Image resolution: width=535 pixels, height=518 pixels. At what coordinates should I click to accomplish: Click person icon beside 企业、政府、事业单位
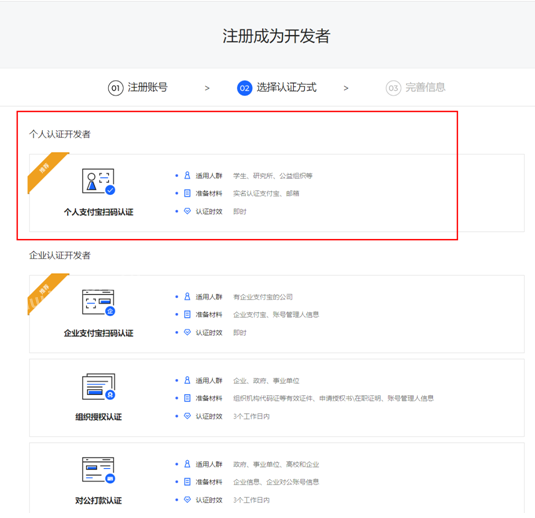187,380
